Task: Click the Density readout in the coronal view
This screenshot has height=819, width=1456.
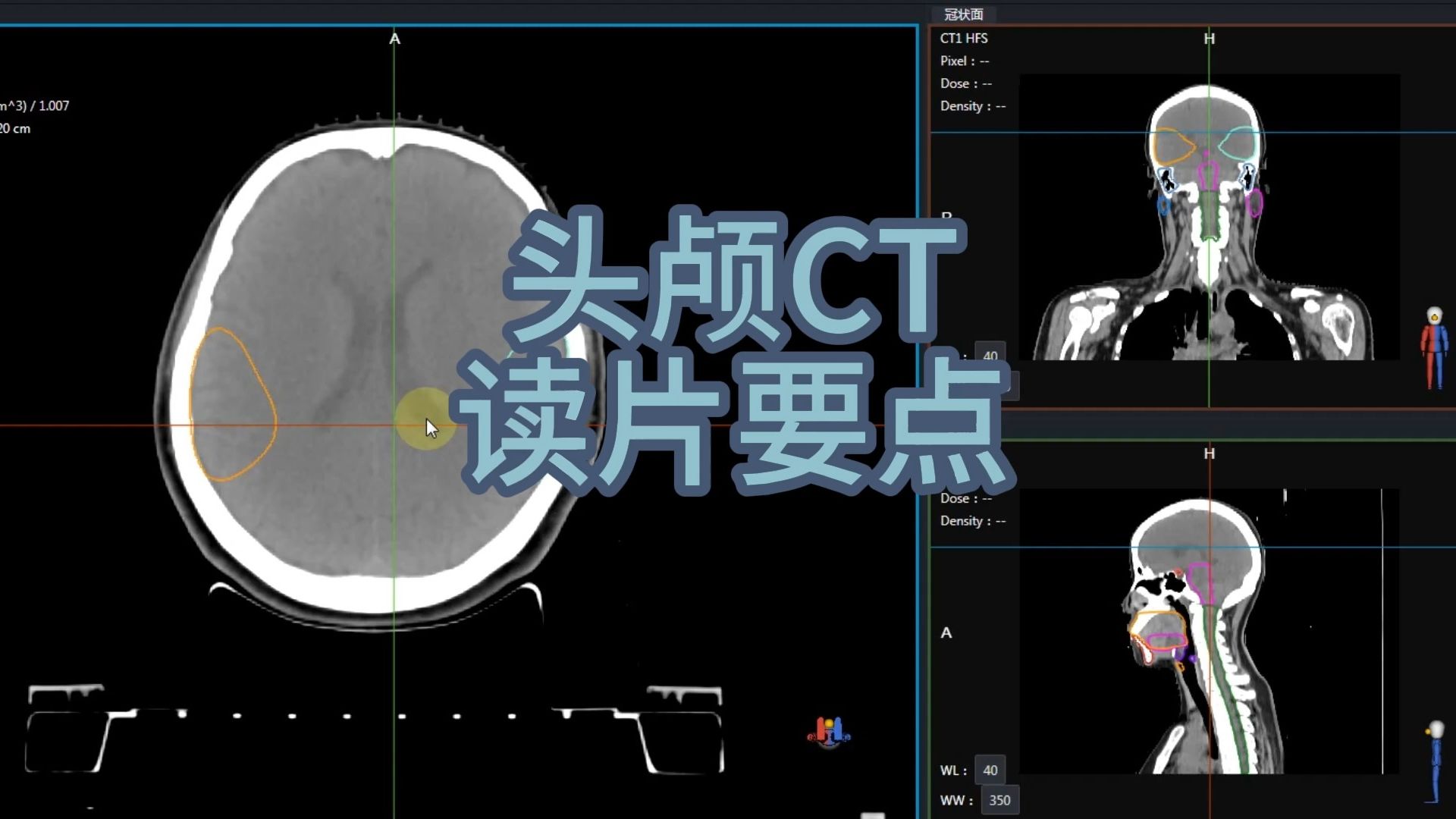Action: pos(973,106)
